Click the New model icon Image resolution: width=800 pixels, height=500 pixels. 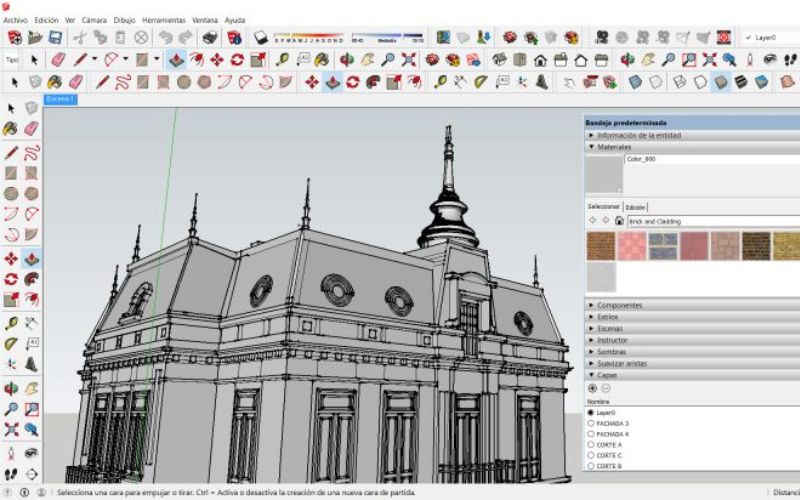[x=15, y=37]
